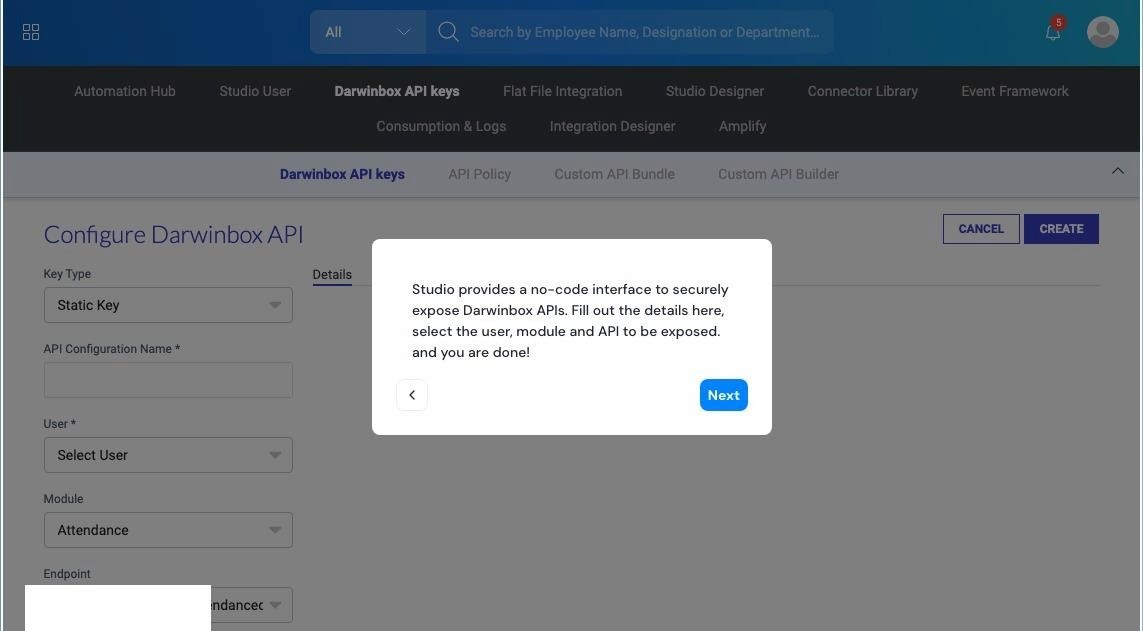Open Consumption & Logs menu item
1143x631 pixels.
pos(441,126)
